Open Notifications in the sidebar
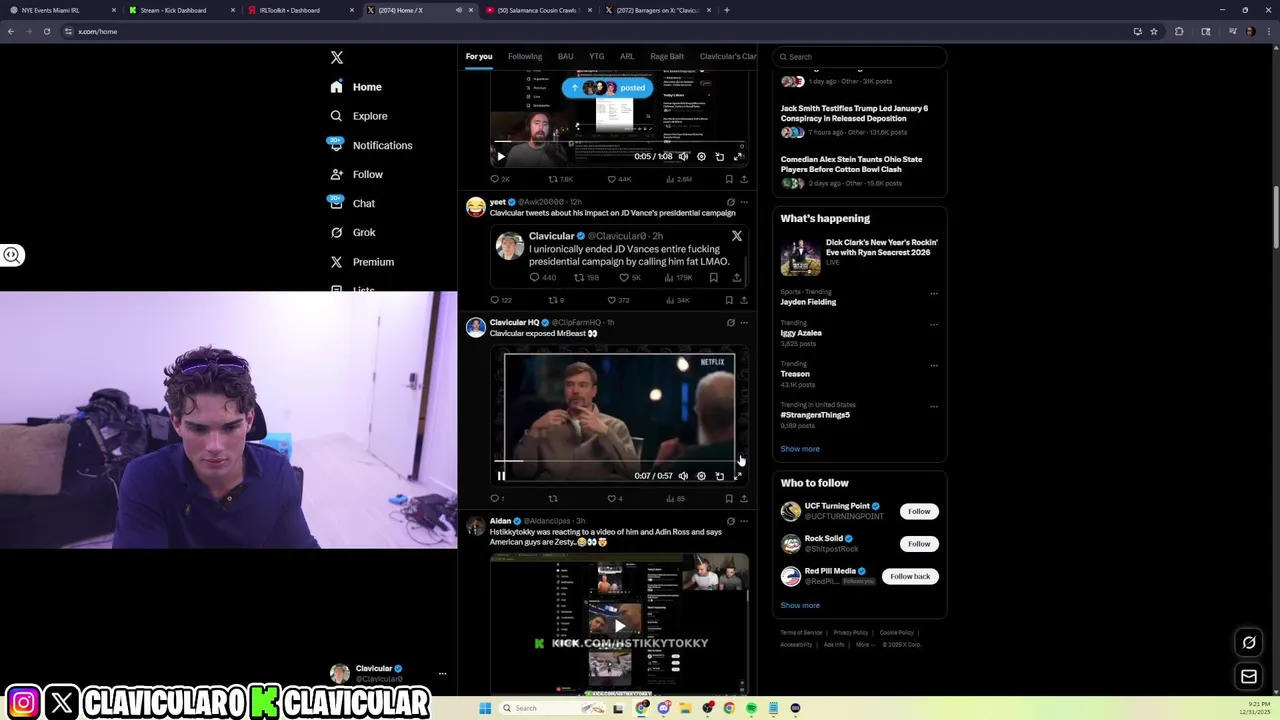This screenshot has width=1280, height=720. pyautogui.click(x=371, y=145)
